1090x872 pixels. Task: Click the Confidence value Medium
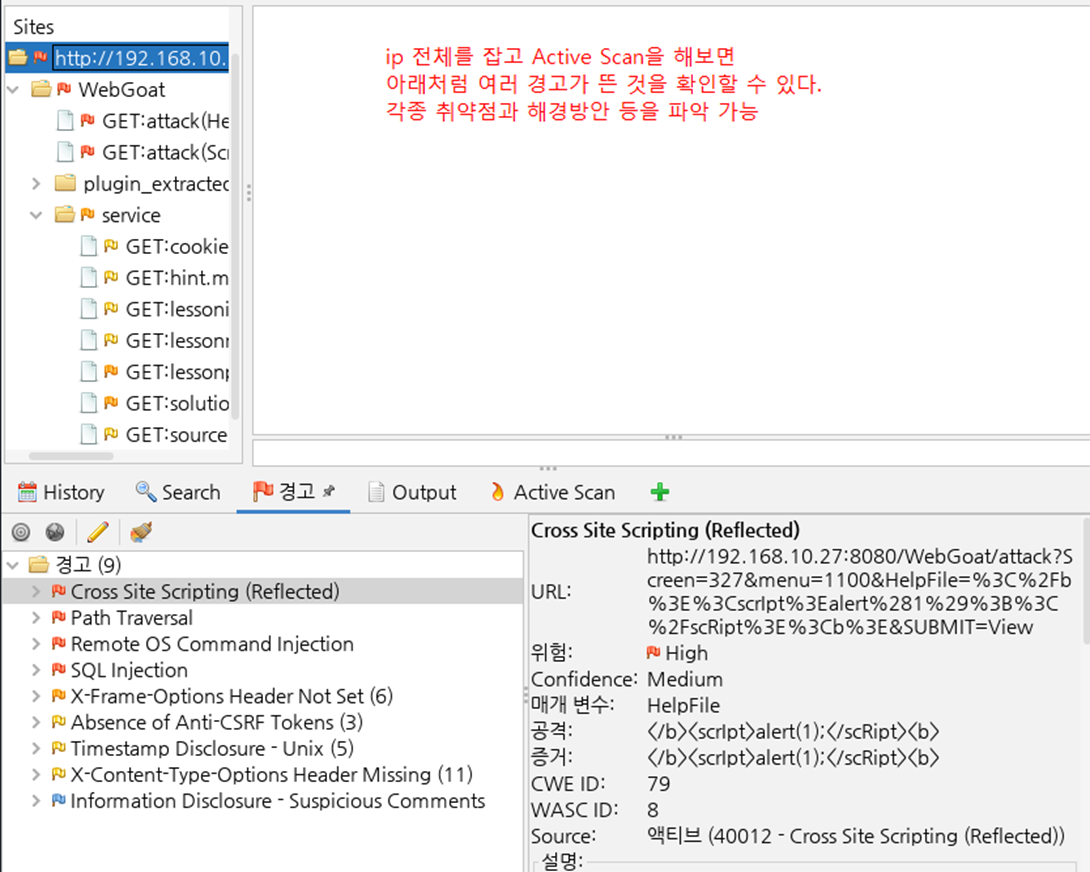click(x=685, y=679)
